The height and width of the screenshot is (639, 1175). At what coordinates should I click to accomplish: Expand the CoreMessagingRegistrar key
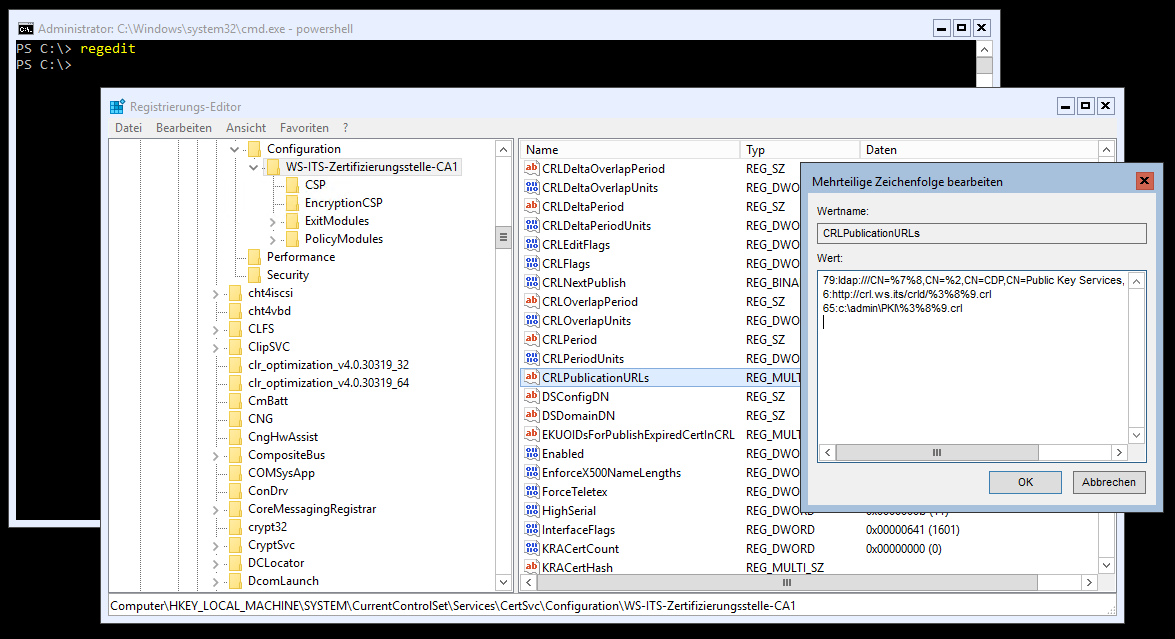[216, 509]
